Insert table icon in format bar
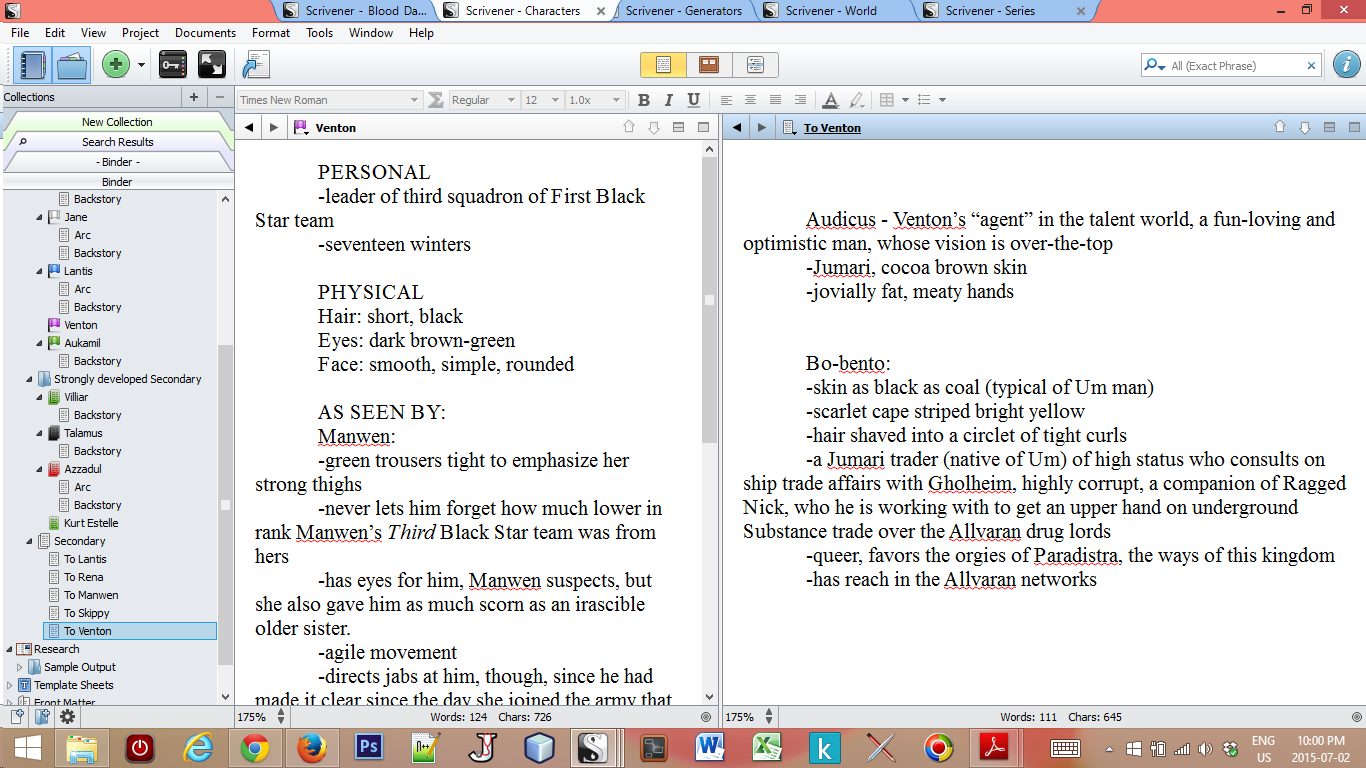 (x=886, y=100)
